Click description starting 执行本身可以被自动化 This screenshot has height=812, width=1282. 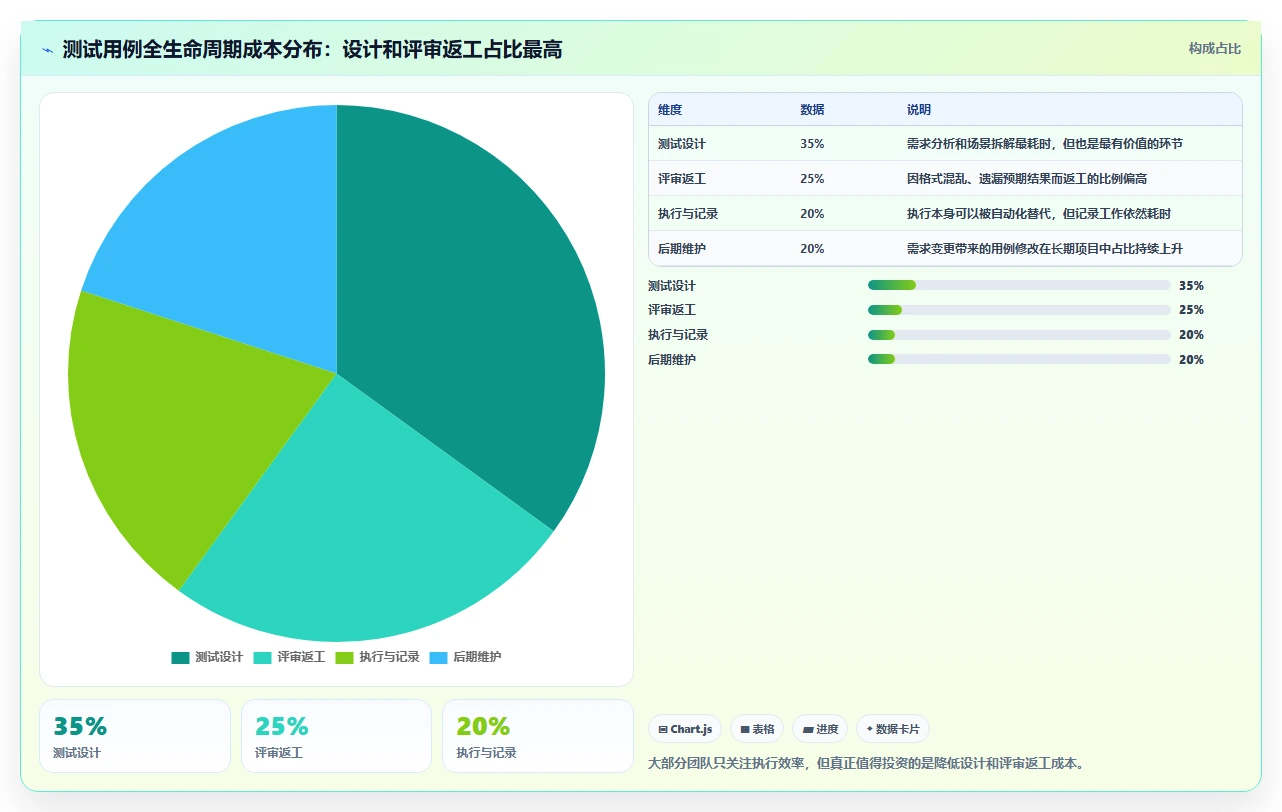point(1039,214)
